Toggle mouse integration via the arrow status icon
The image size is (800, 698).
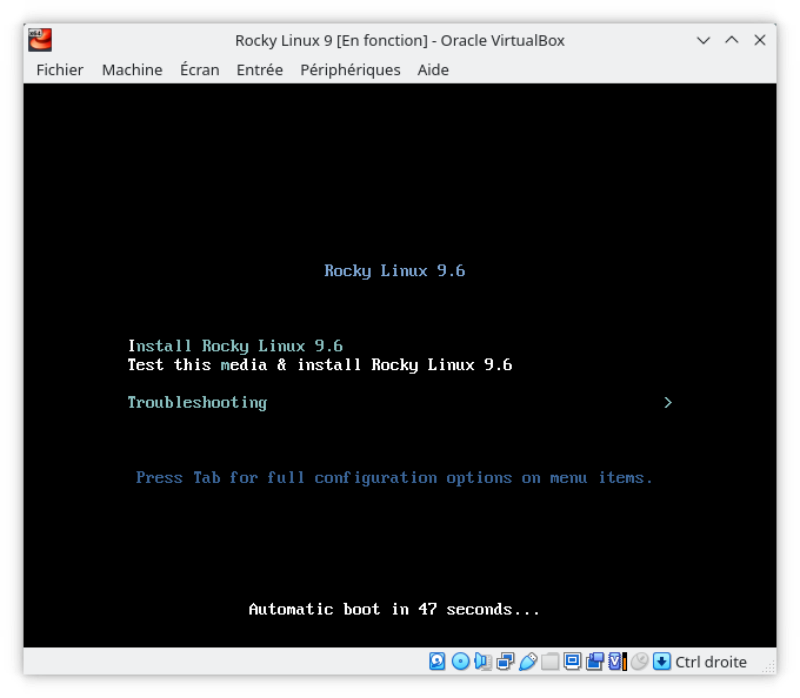pos(640,662)
